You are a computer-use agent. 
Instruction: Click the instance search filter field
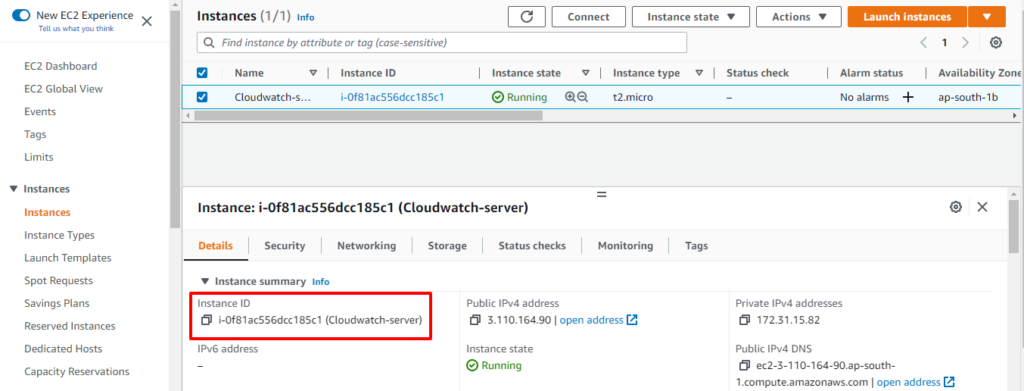click(441, 42)
